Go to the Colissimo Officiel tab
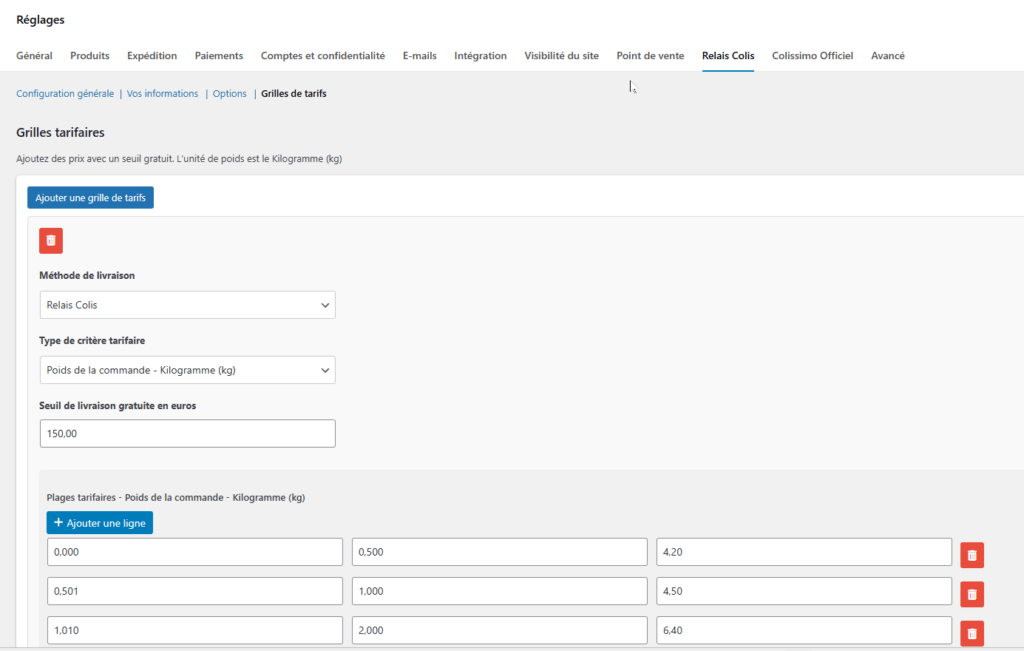Viewport: 1024px width, 651px height. 812,56
